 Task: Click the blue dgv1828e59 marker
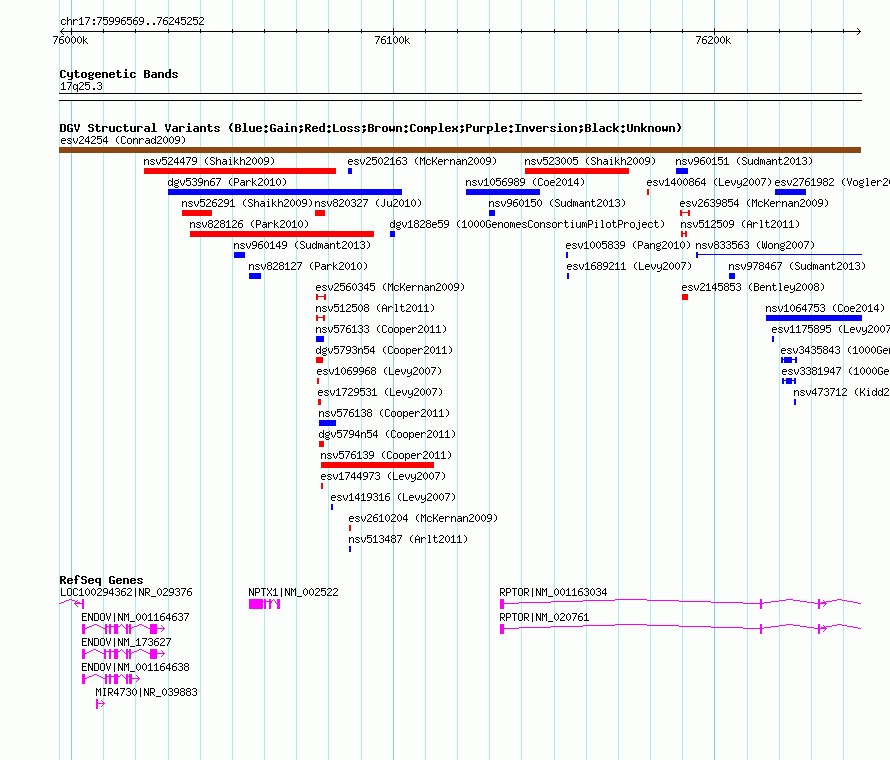click(392, 234)
